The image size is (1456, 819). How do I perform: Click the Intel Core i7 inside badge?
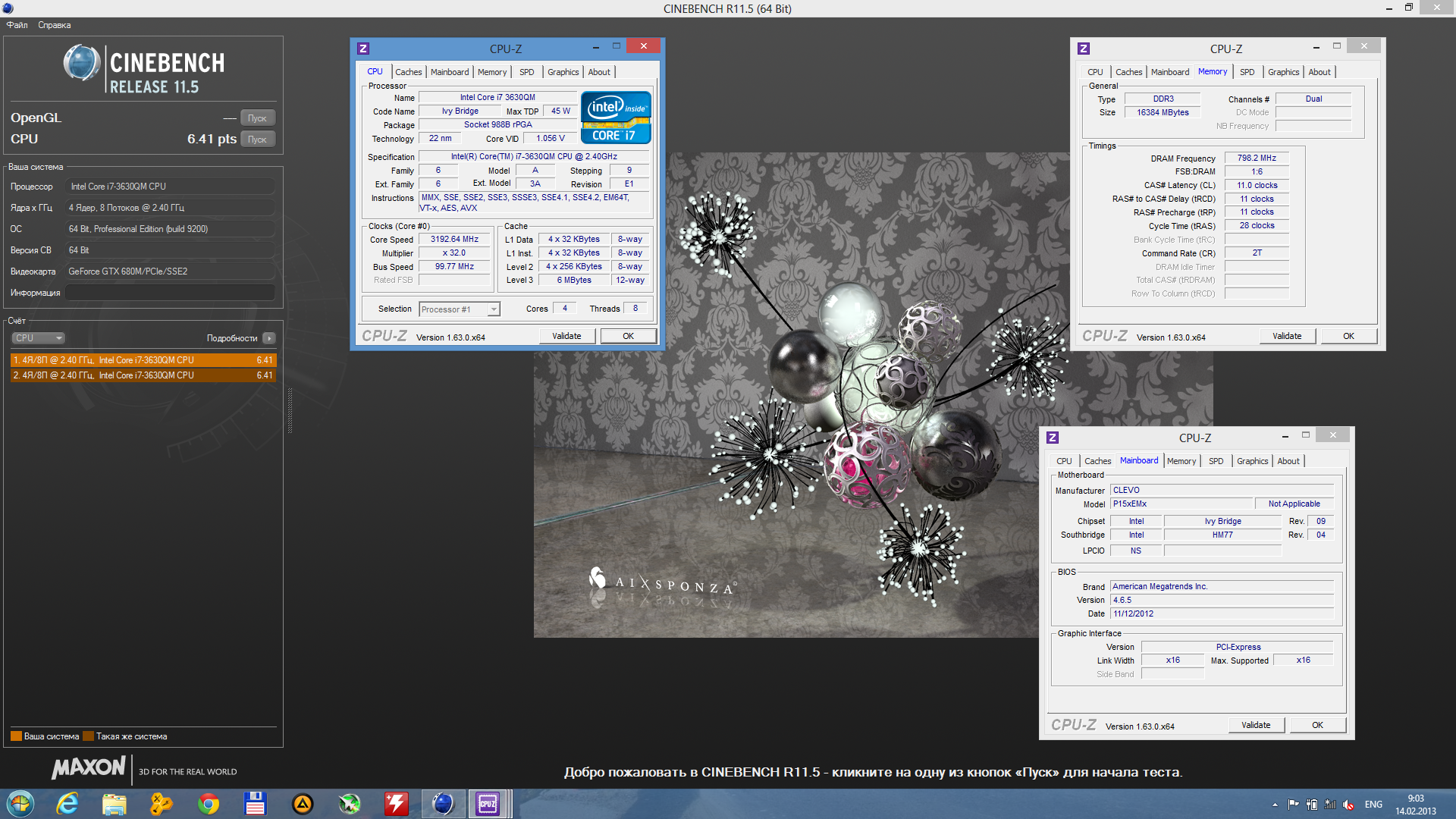pyautogui.click(x=616, y=118)
